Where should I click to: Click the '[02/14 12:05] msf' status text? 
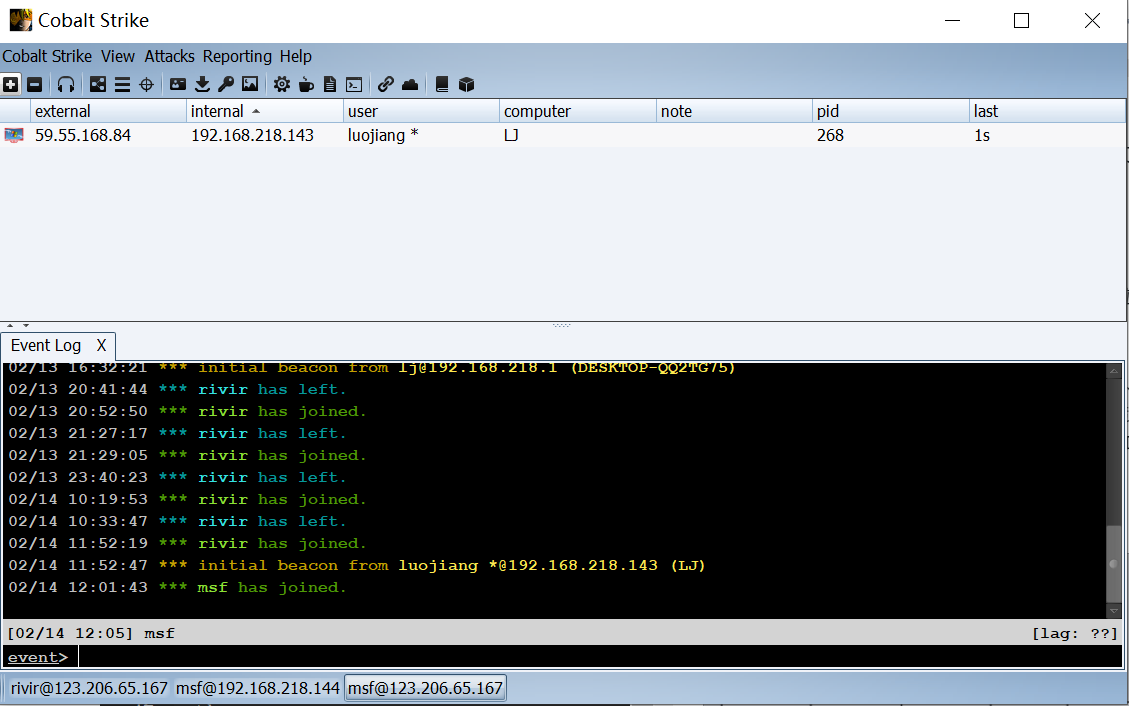coord(91,633)
